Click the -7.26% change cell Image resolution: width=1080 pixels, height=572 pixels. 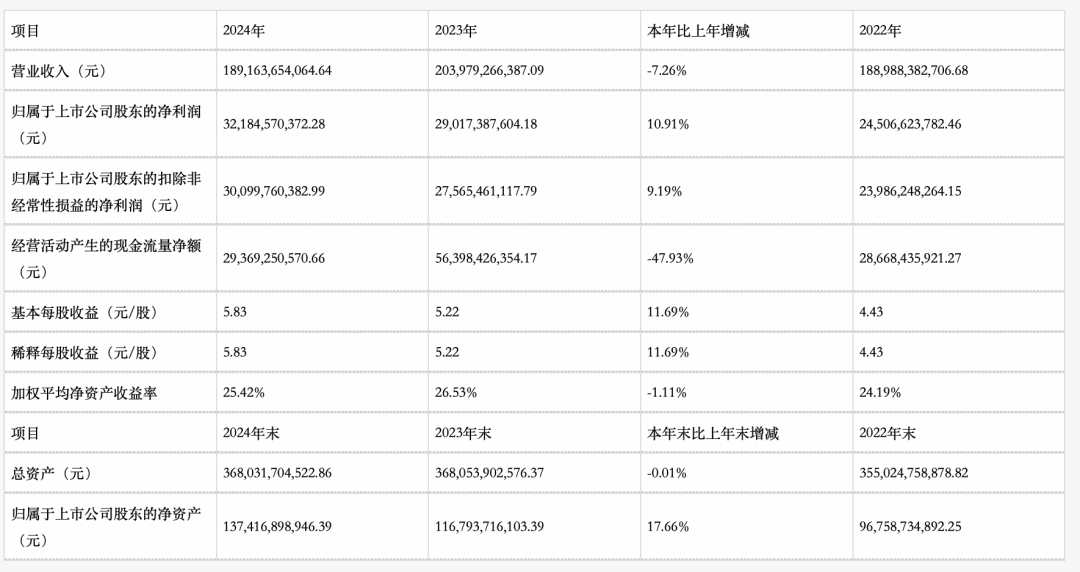point(670,71)
